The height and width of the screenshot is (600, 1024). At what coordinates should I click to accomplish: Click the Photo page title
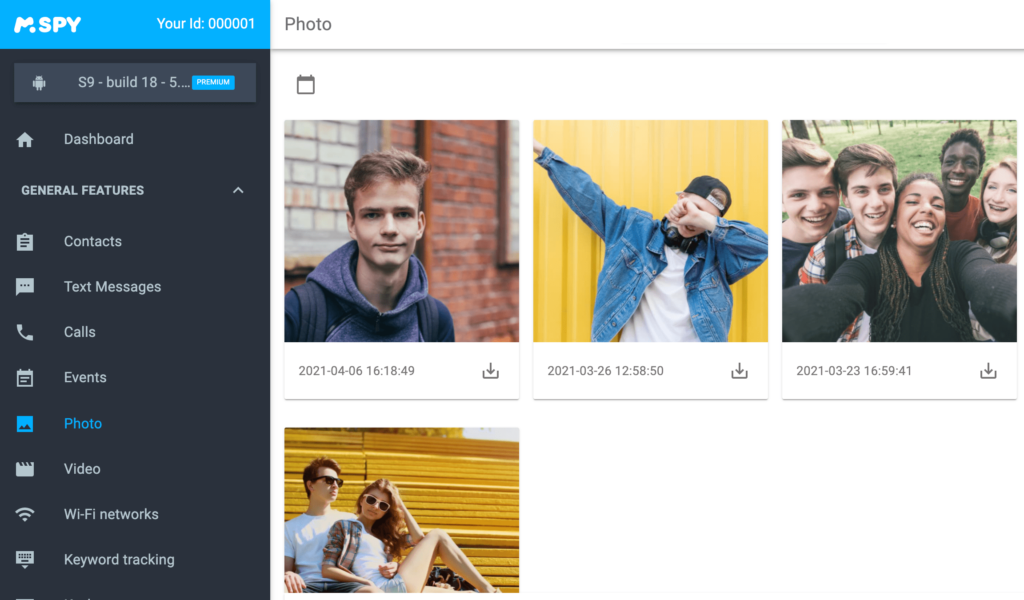pos(308,24)
